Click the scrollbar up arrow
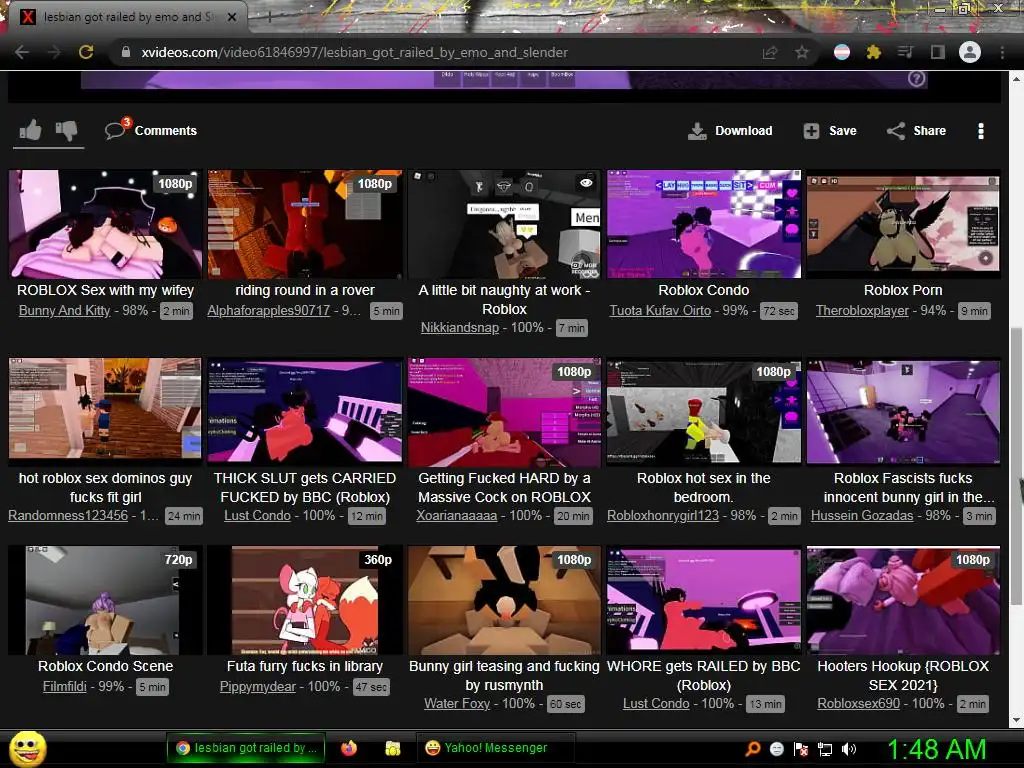The width and height of the screenshot is (1024, 768). point(1016,79)
